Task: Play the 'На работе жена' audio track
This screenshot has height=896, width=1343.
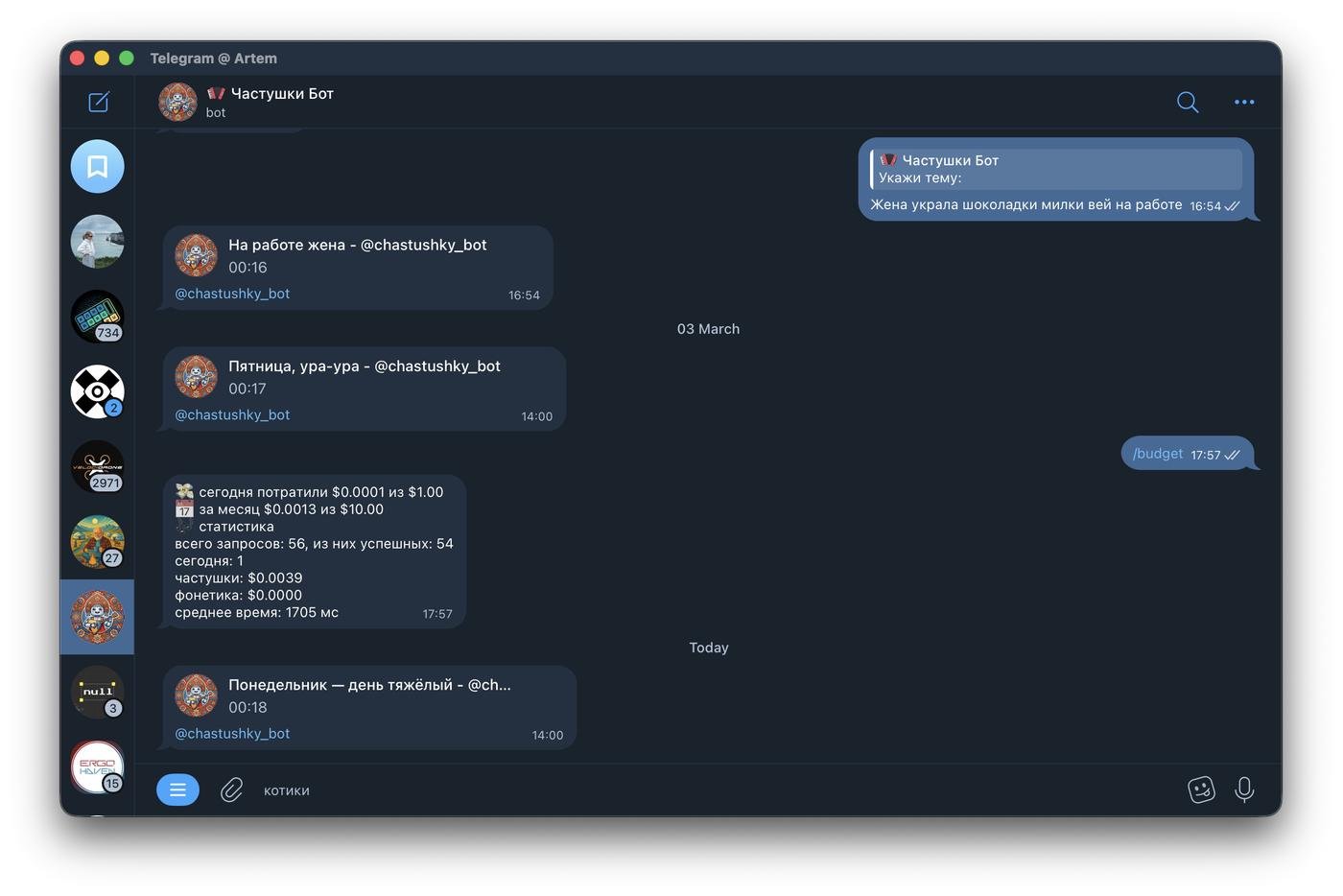Action: (196, 255)
